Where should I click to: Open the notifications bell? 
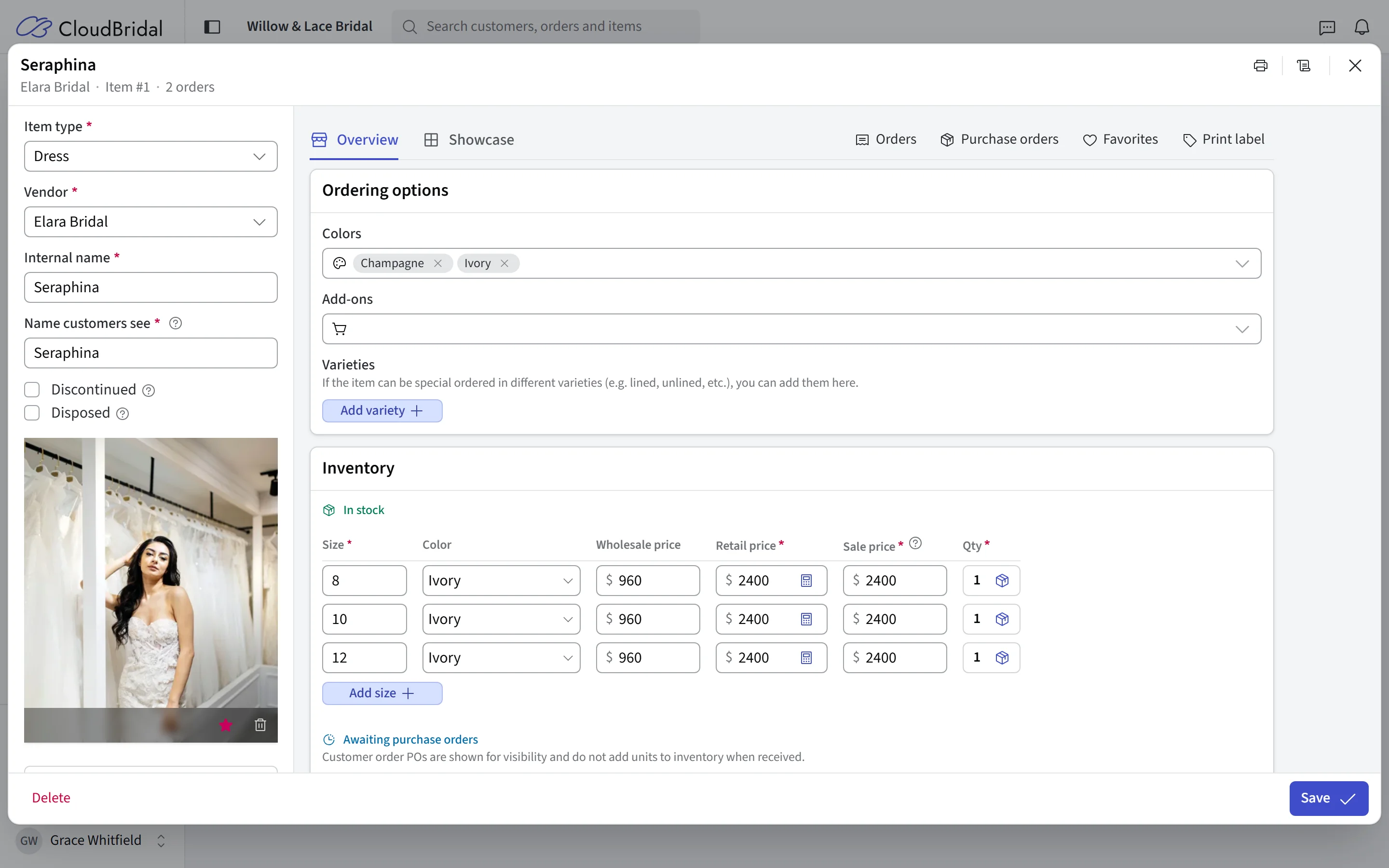(x=1362, y=27)
